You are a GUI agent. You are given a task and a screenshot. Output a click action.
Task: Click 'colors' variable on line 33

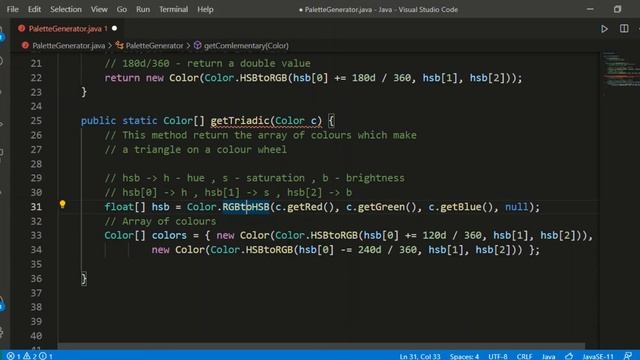[x=169, y=236]
